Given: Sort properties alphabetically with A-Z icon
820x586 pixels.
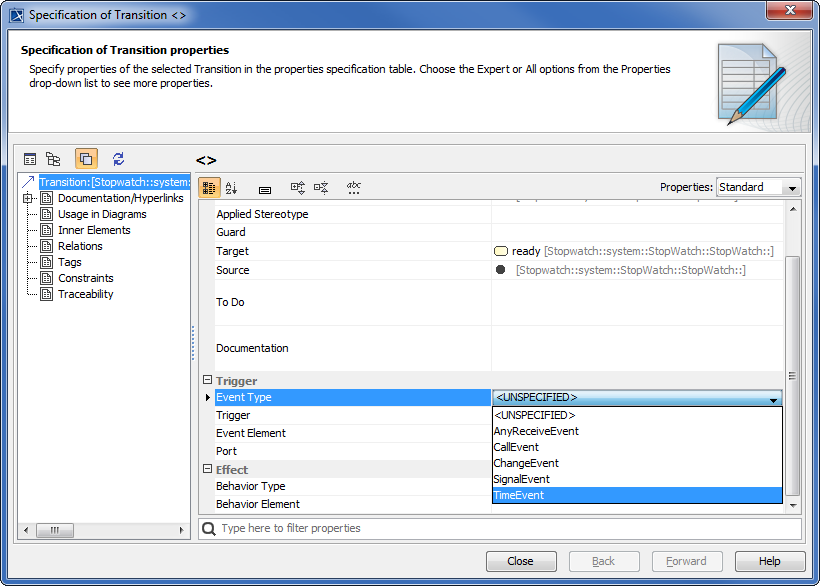Looking at the screenshot, I should [x=232, y=188].
